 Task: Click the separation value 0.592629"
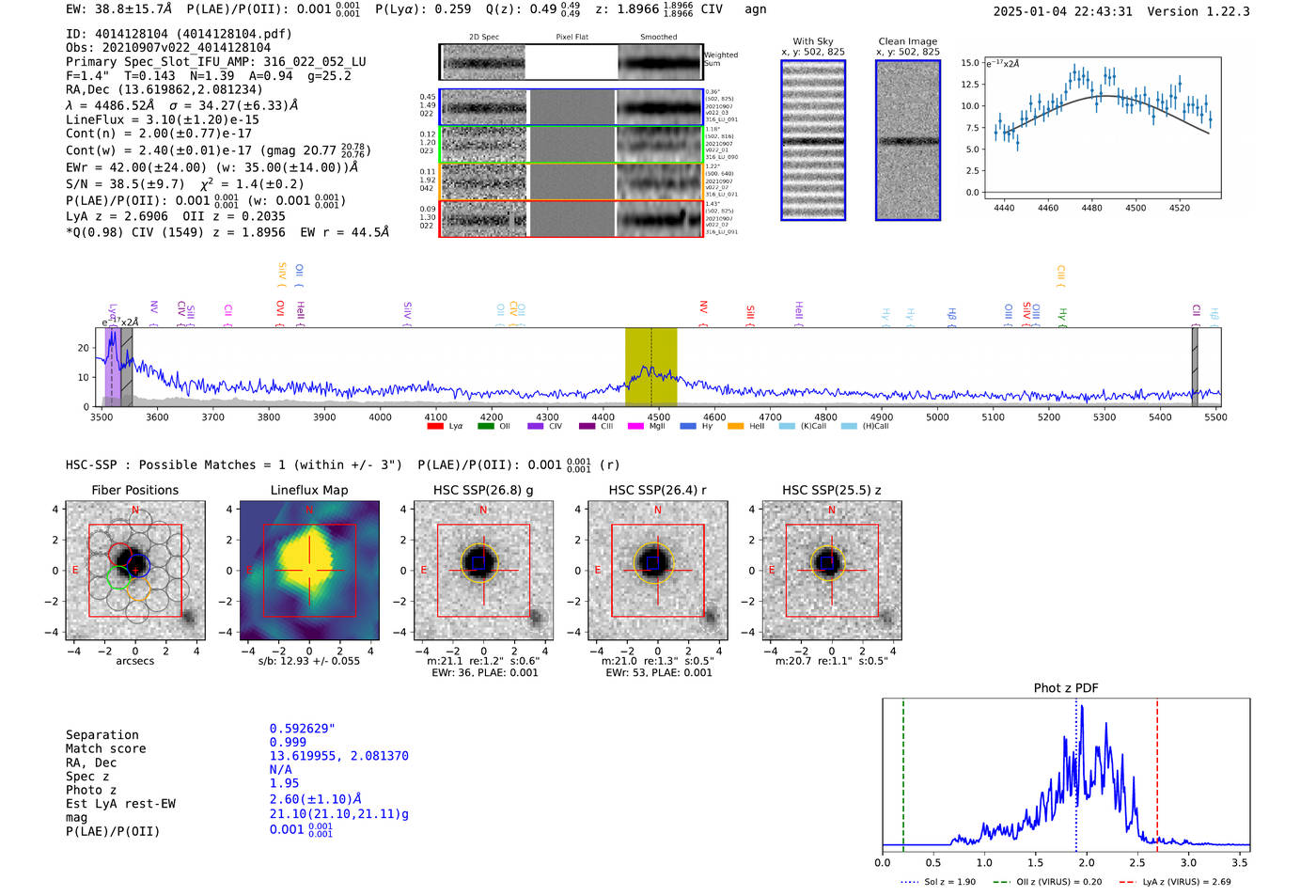click(303, 729)
